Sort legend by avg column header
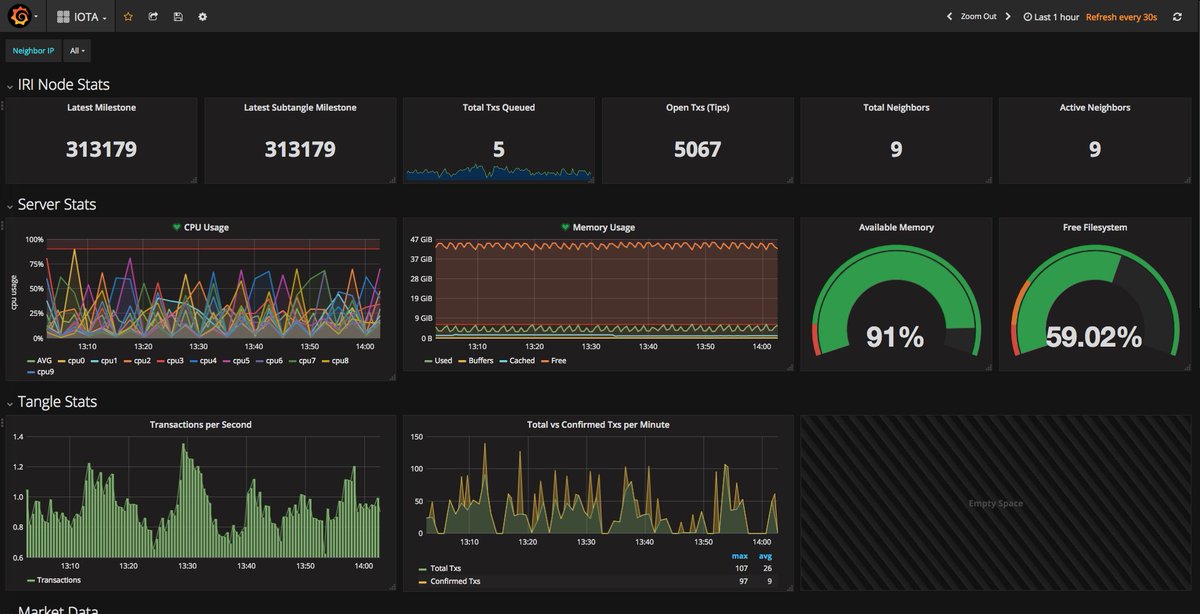The image size is (1200, 614). [766, 556]
